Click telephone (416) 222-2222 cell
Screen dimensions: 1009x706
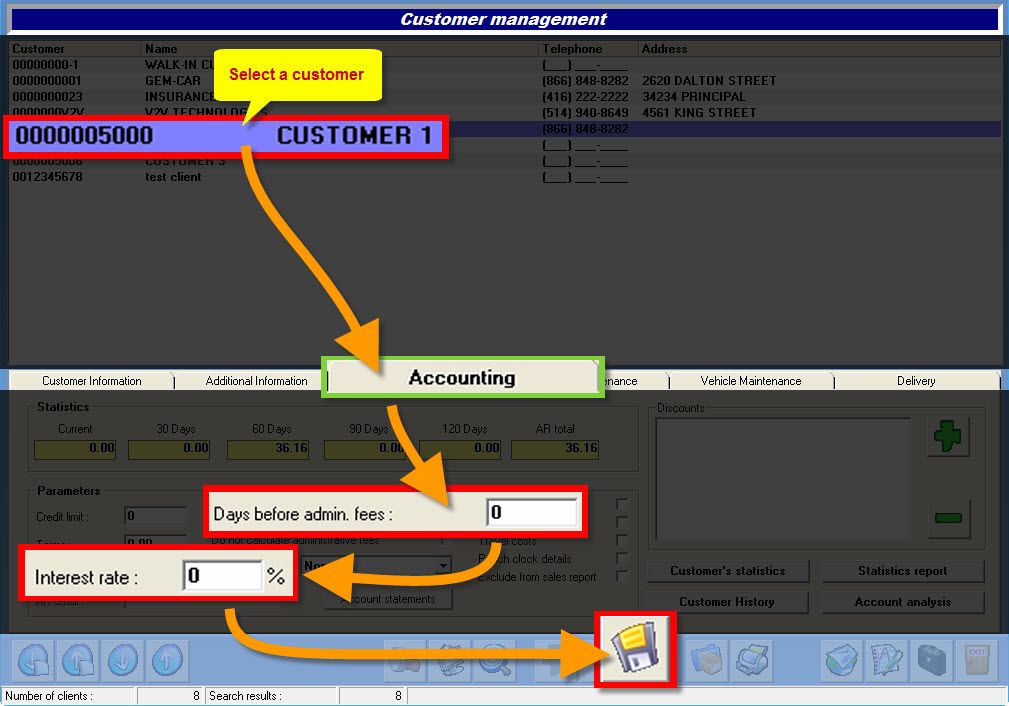(586, 97)
